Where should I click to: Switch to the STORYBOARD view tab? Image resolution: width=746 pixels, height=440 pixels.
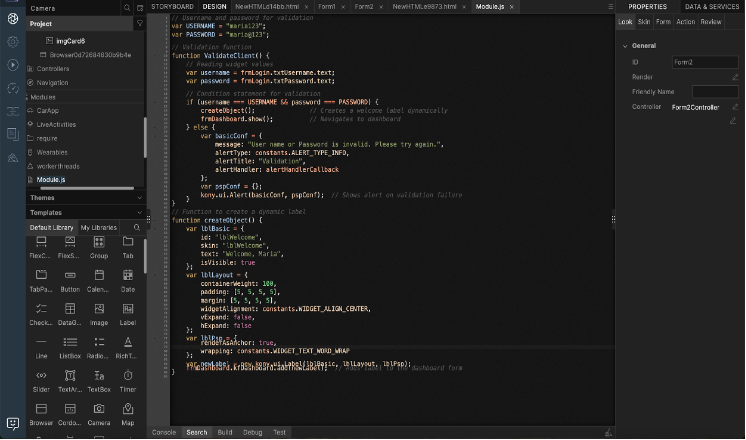click(173, 6)
